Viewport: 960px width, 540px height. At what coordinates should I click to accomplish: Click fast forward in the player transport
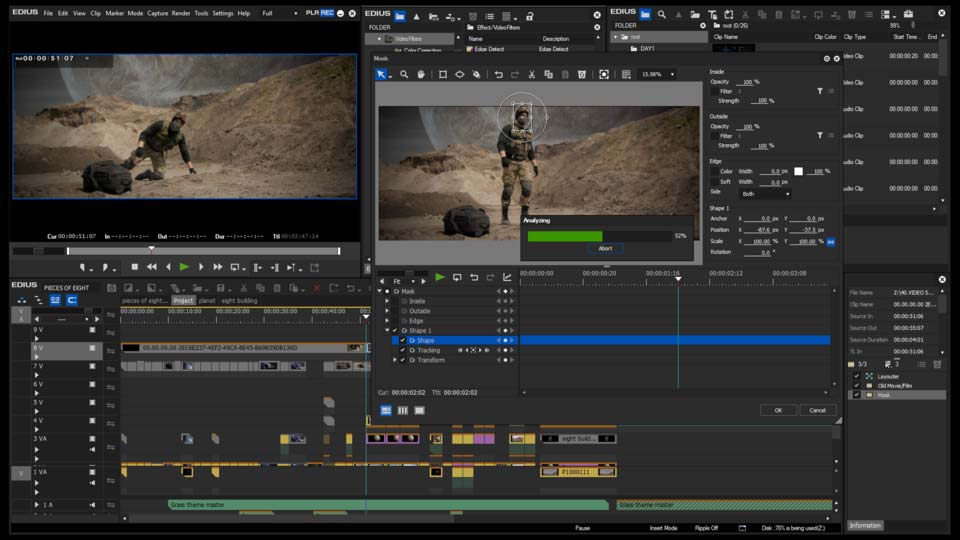217,267
